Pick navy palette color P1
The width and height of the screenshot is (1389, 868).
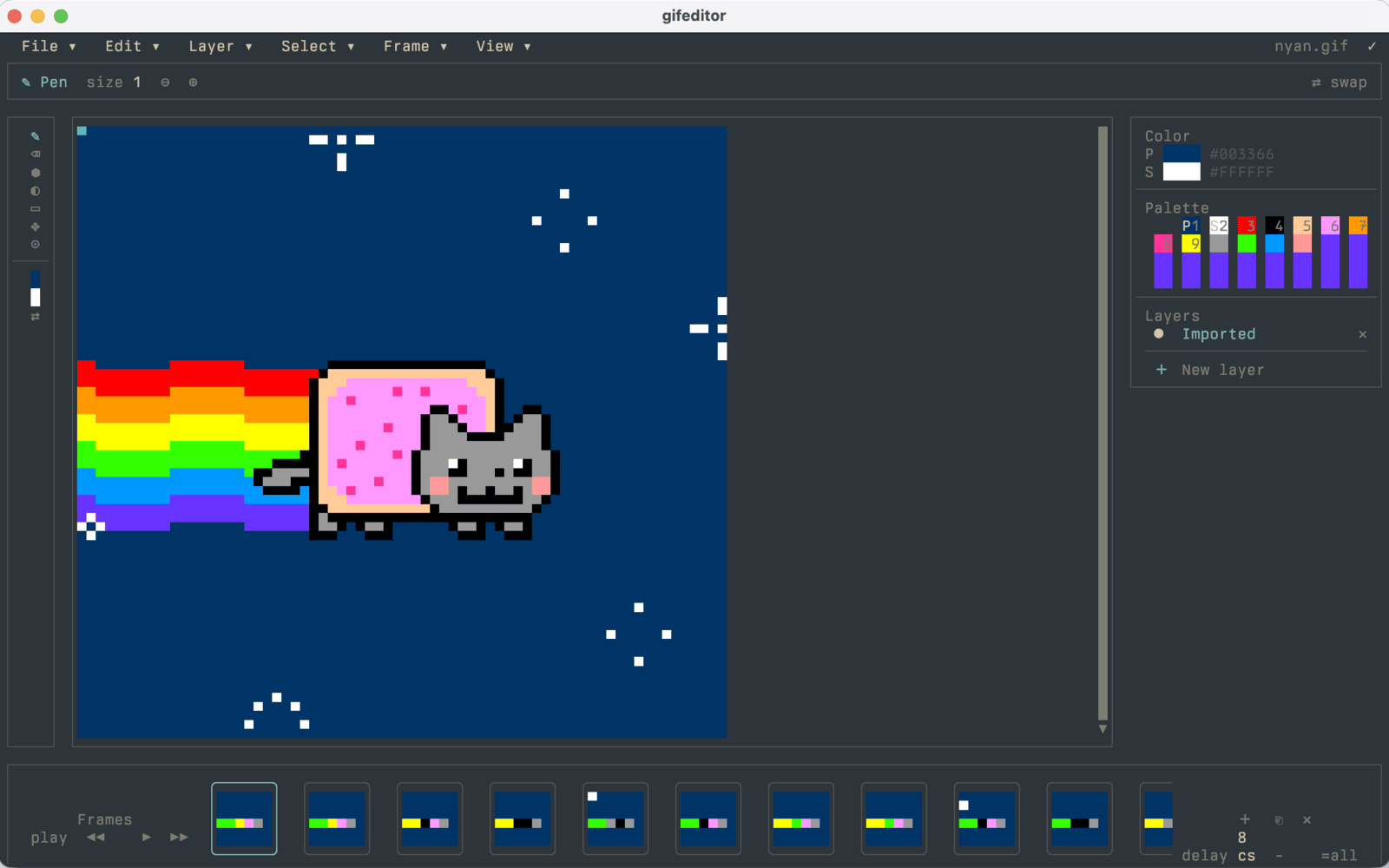(x=1191, y=226)
